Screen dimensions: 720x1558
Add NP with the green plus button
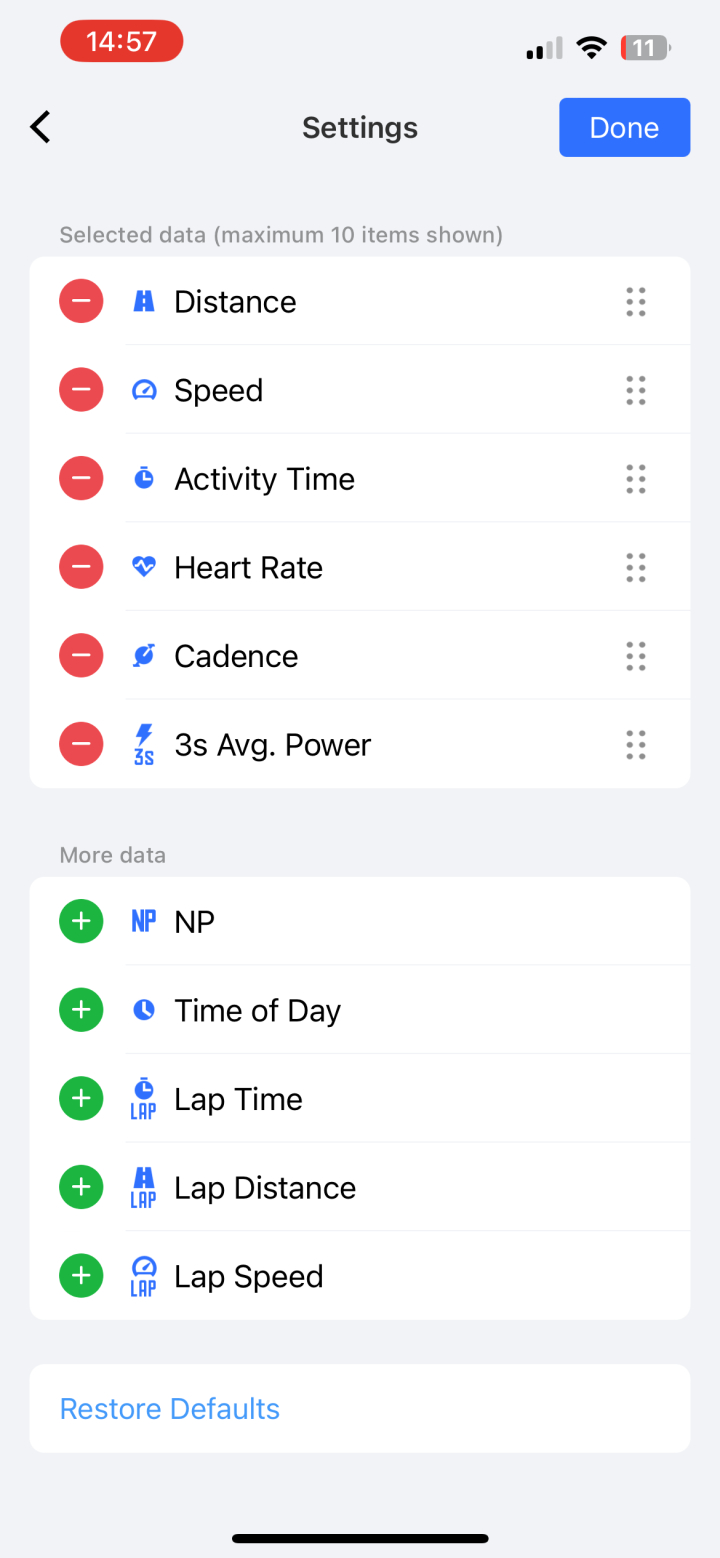(x=81, y=921)
